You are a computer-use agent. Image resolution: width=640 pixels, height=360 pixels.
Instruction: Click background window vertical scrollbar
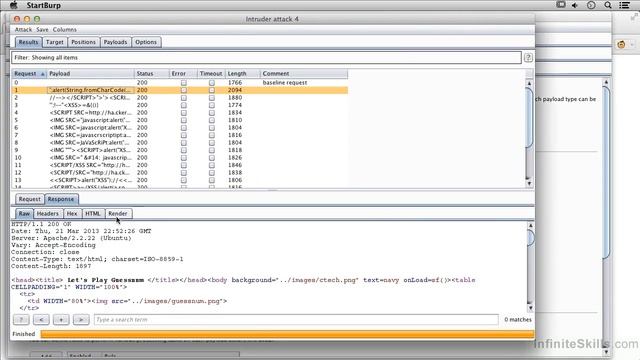tap(606, 216)
